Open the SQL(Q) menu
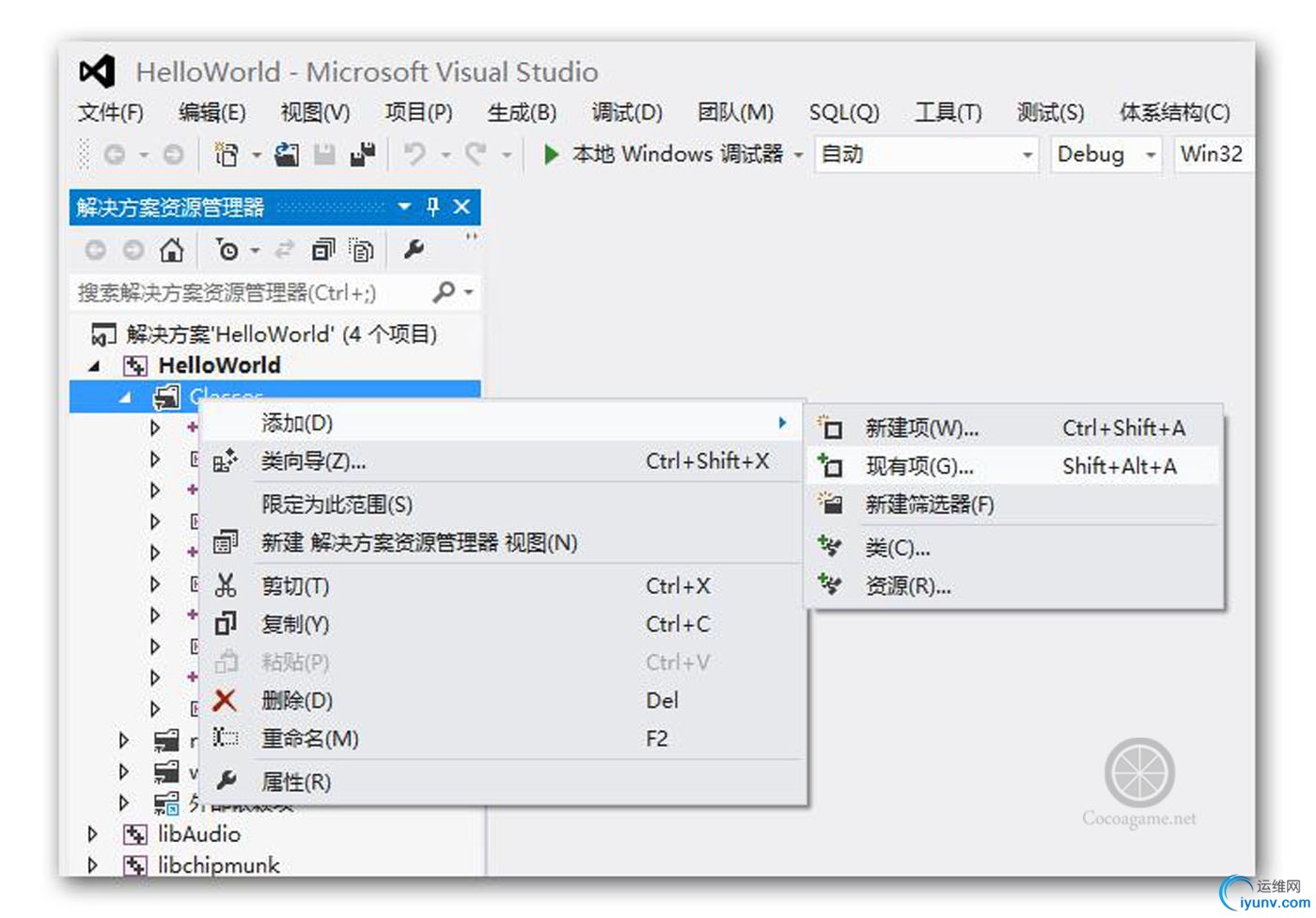Image resolution: width=1316 pixels, height=918 pixels. point(844,113)
